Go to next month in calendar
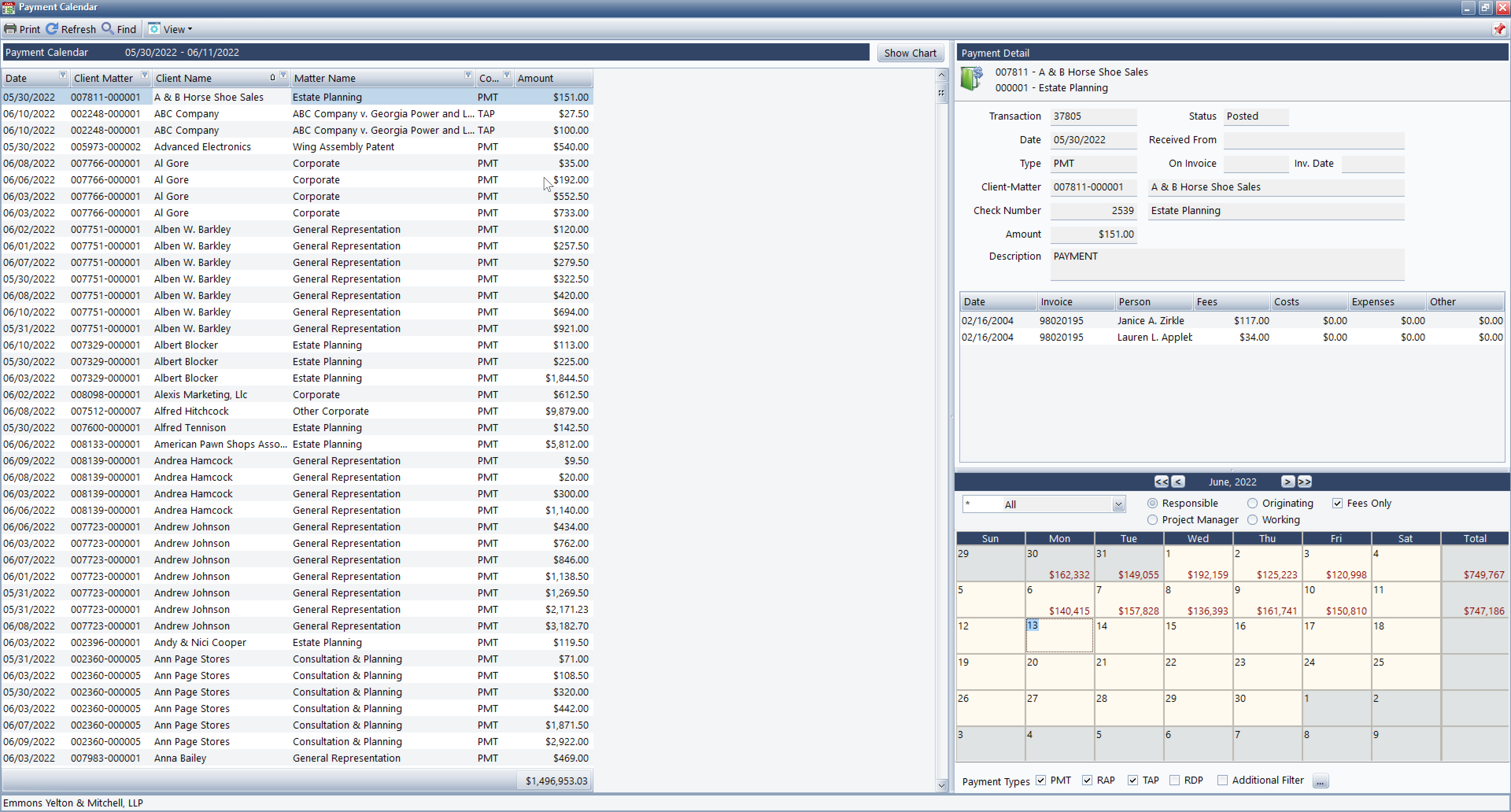 1287,482
